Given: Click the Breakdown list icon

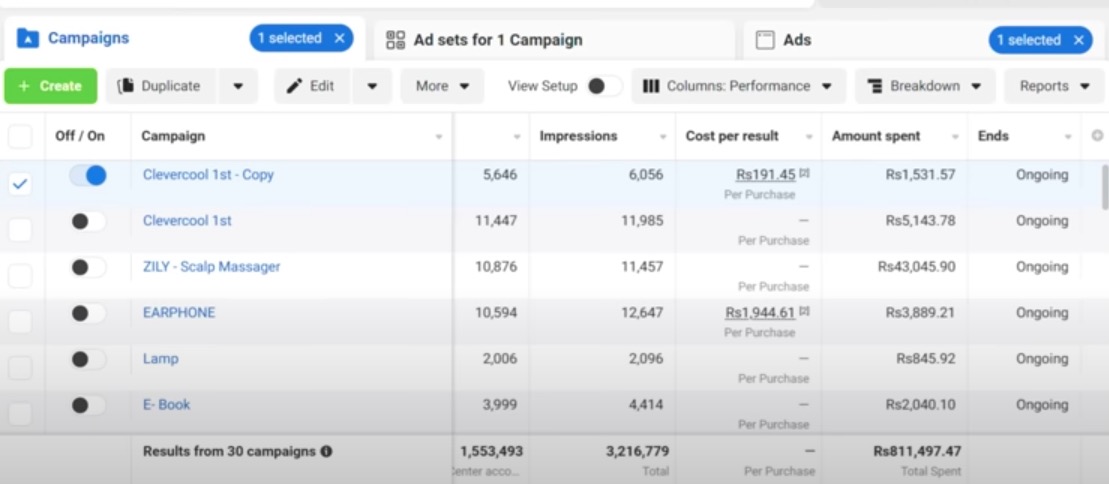Looking at the screenshot, I should click(x=875, y=86).
